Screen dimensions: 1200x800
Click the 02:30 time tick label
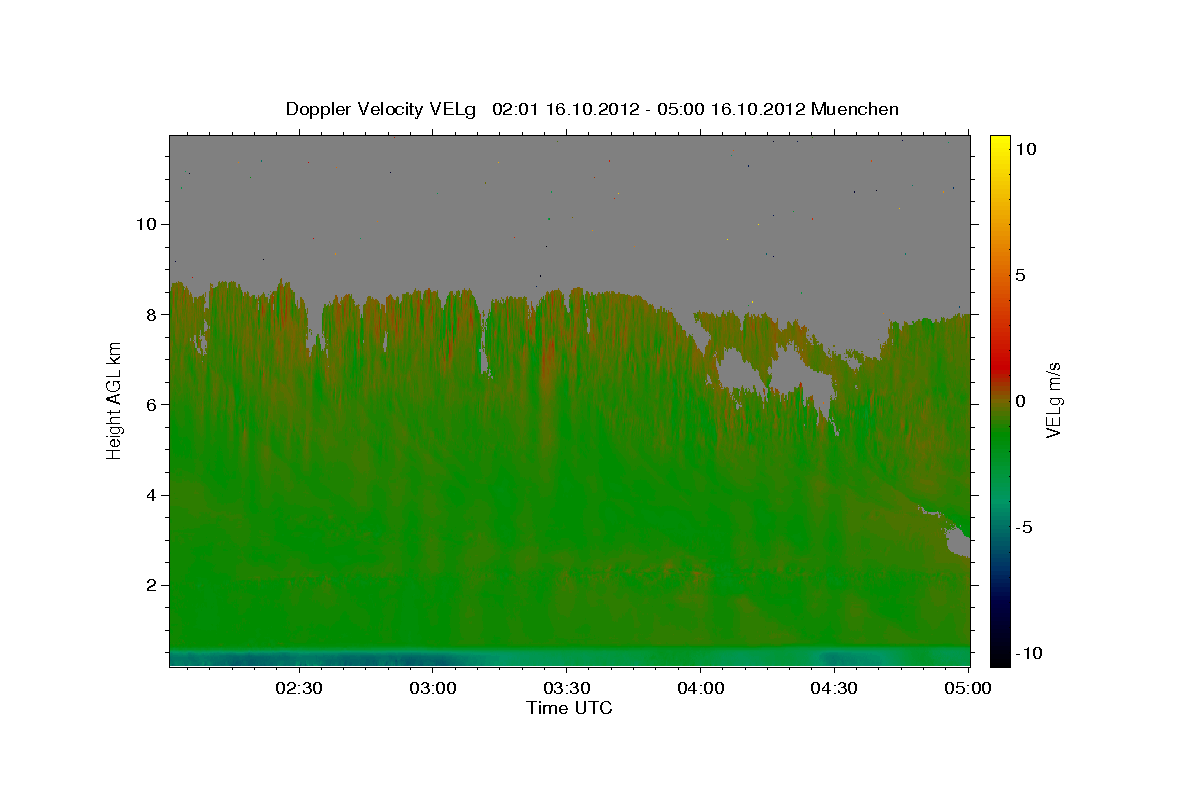pos(298,688)
